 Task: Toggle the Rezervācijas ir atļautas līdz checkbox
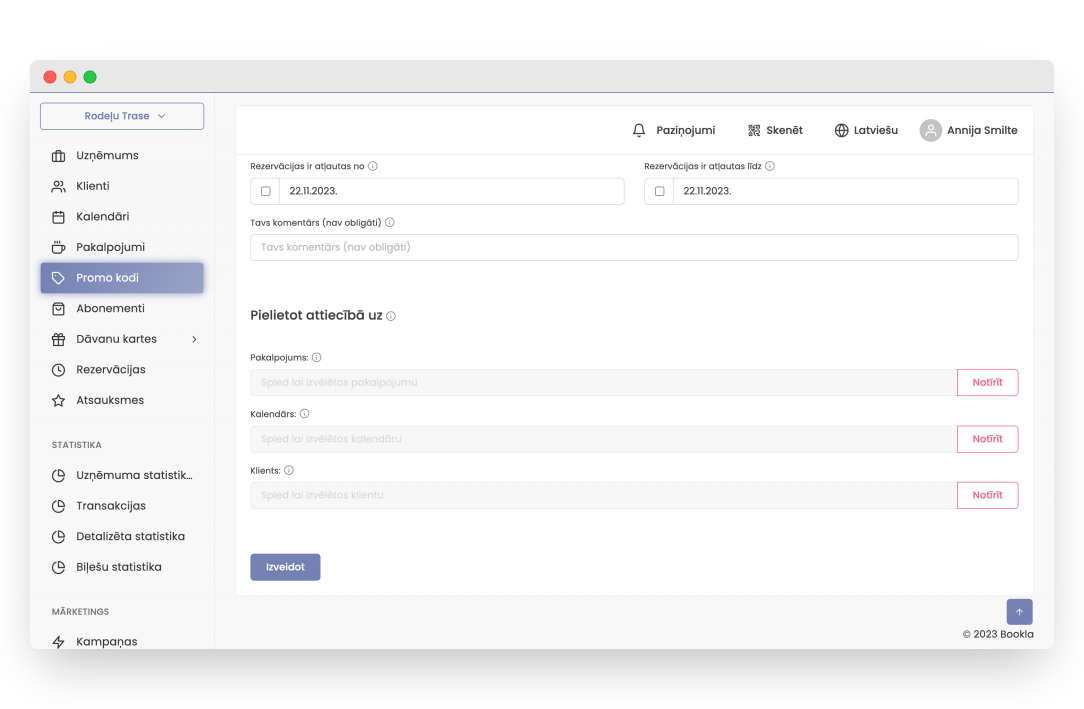[659, 191]
